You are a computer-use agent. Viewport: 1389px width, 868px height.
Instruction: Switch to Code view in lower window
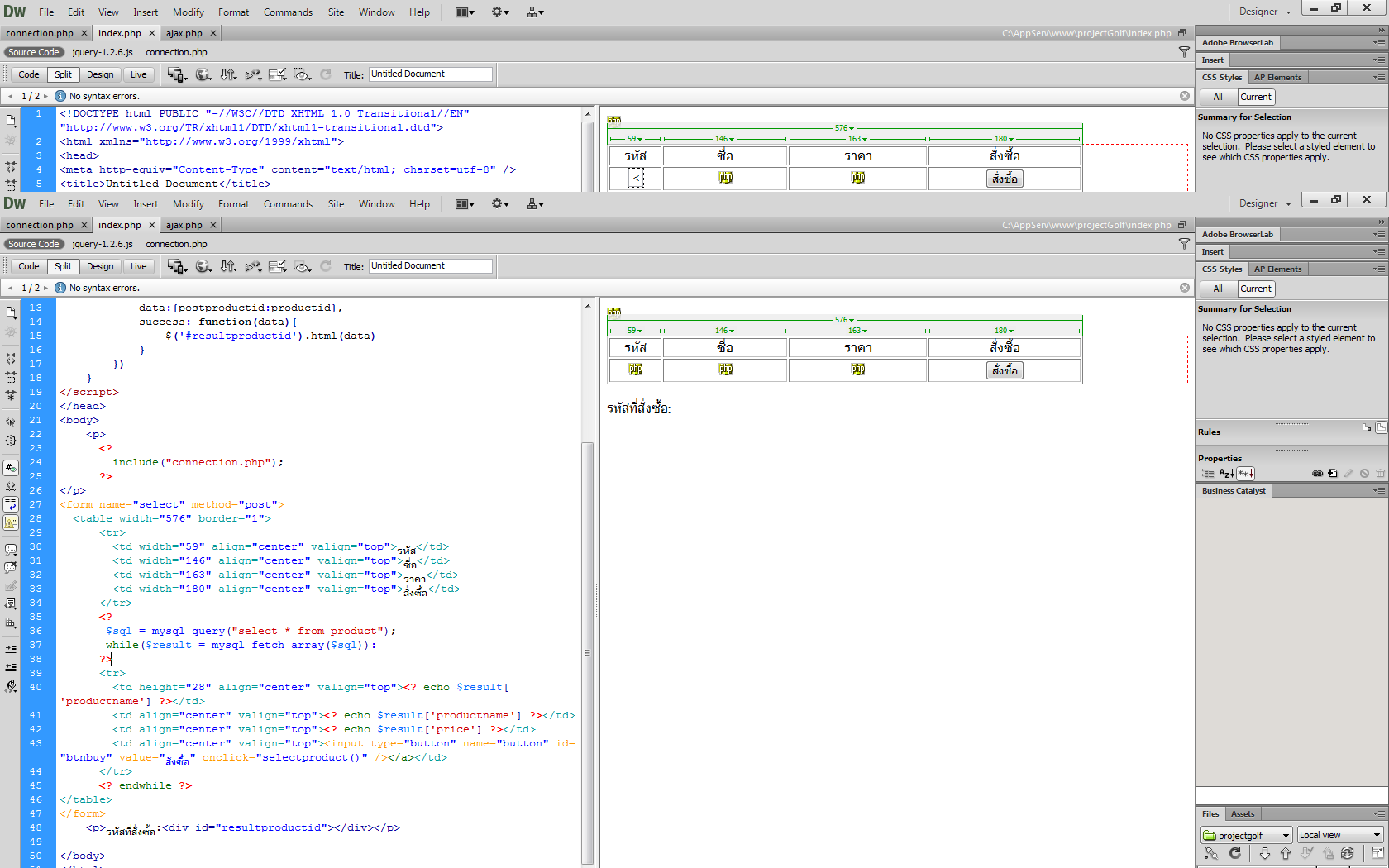(29, 266)
